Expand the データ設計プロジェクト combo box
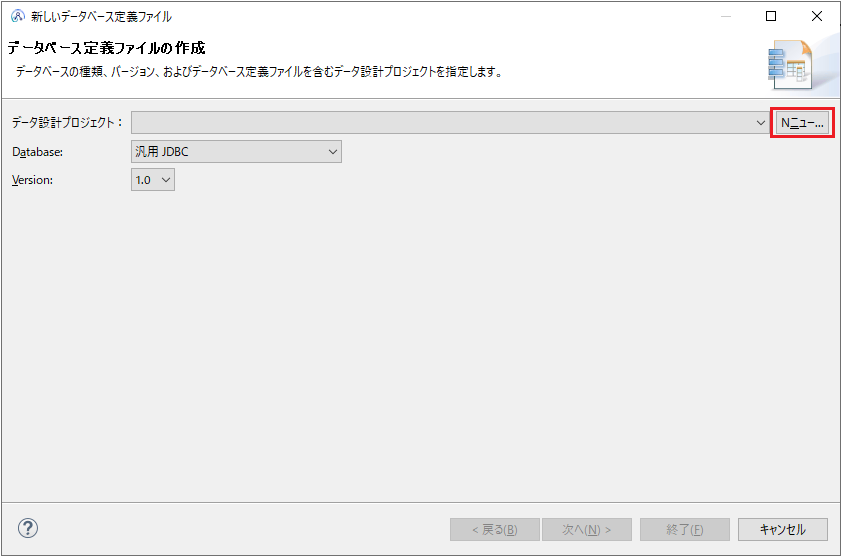Screen dimensions: 842x557 click(x=451, y=123)
